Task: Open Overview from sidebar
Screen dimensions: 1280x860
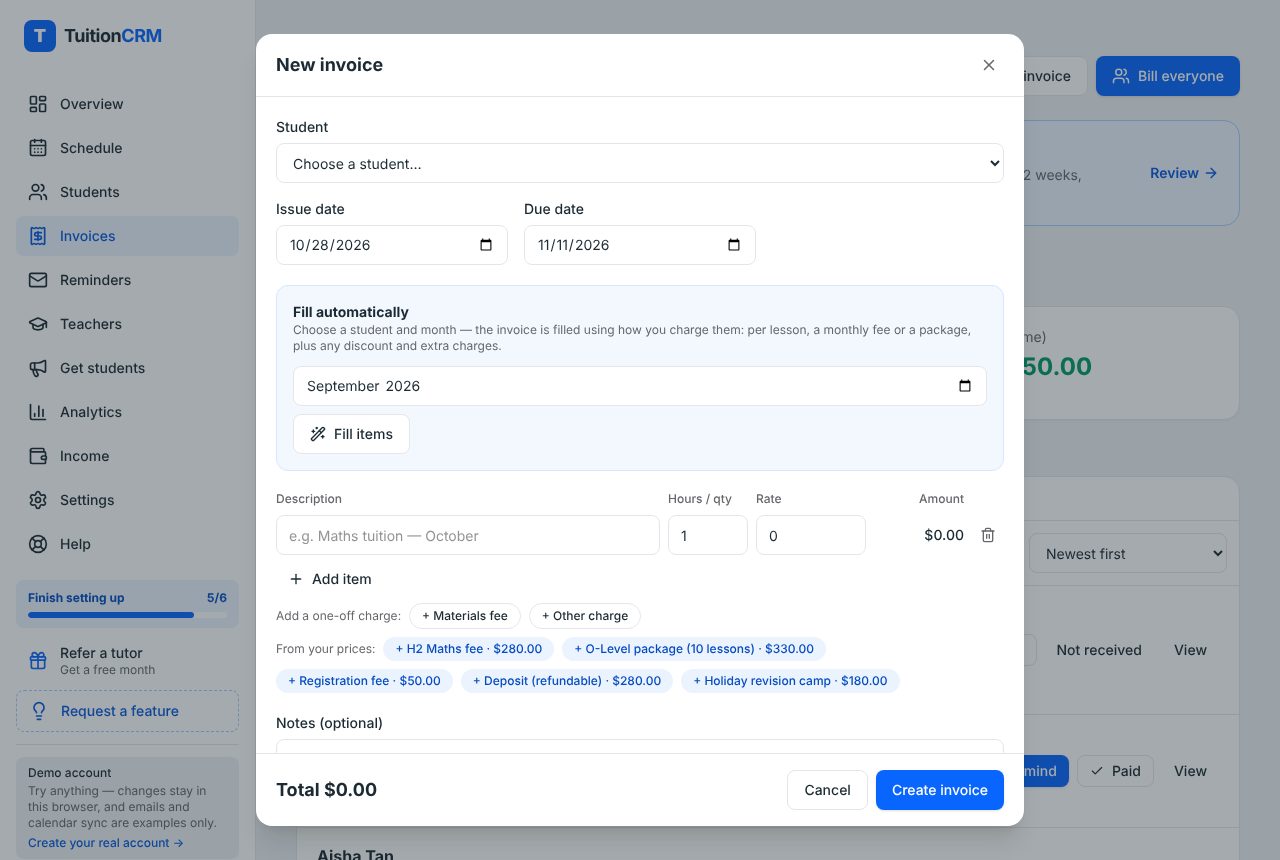Action: click(127, 104)
